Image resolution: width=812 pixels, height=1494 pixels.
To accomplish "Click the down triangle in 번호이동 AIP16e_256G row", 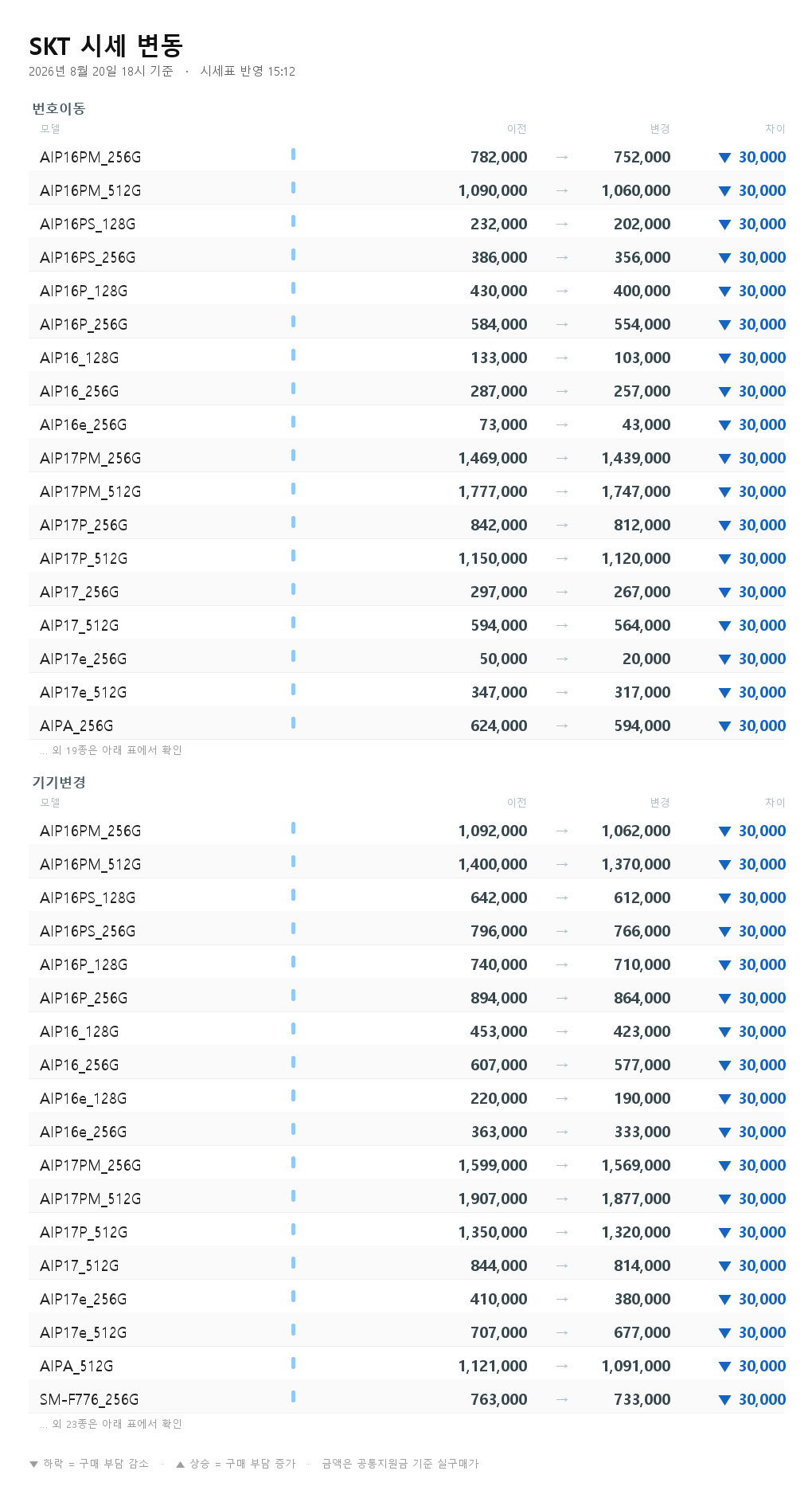I will click(x=724, y=425).
